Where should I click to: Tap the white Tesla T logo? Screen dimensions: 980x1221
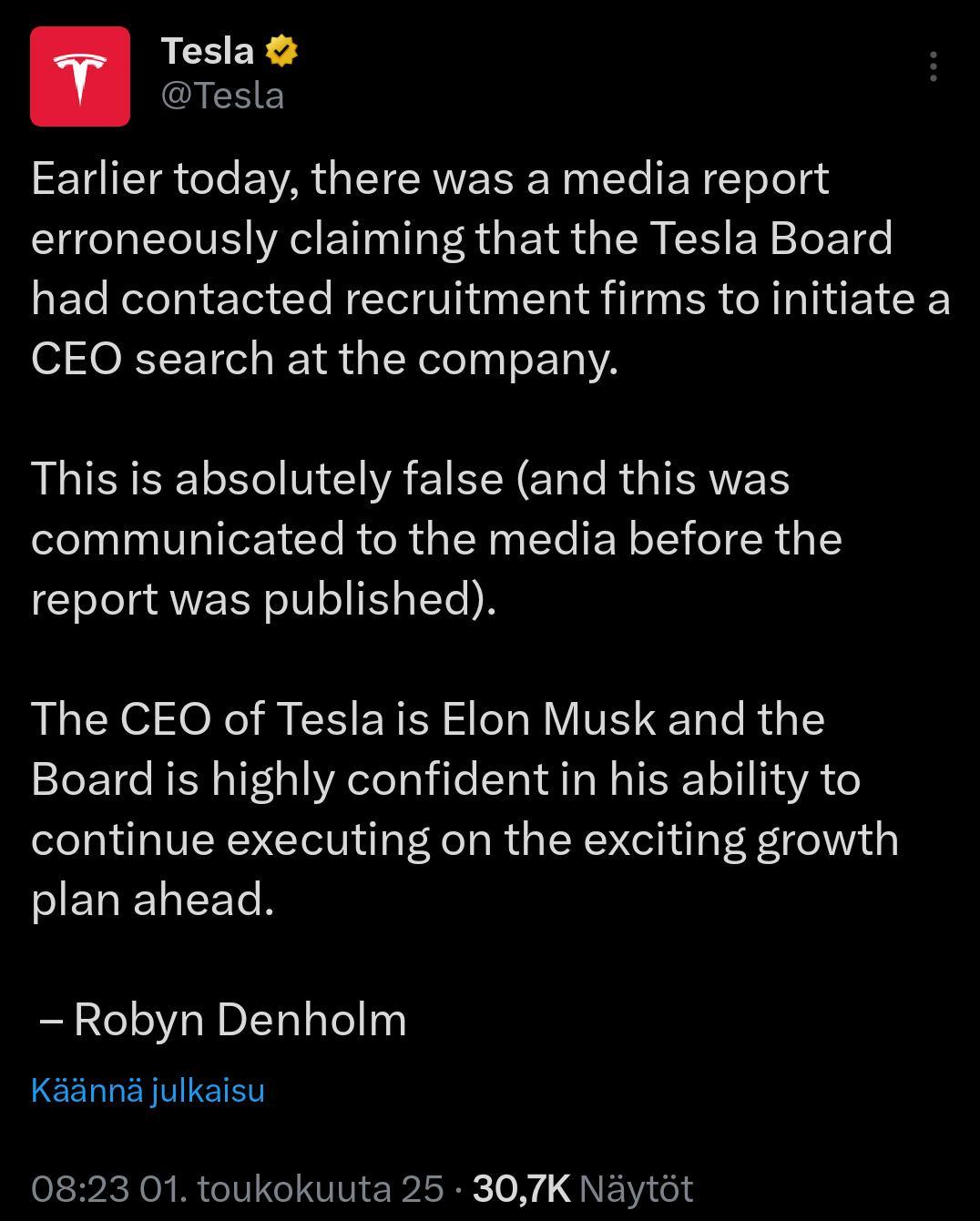coord(80,78)
